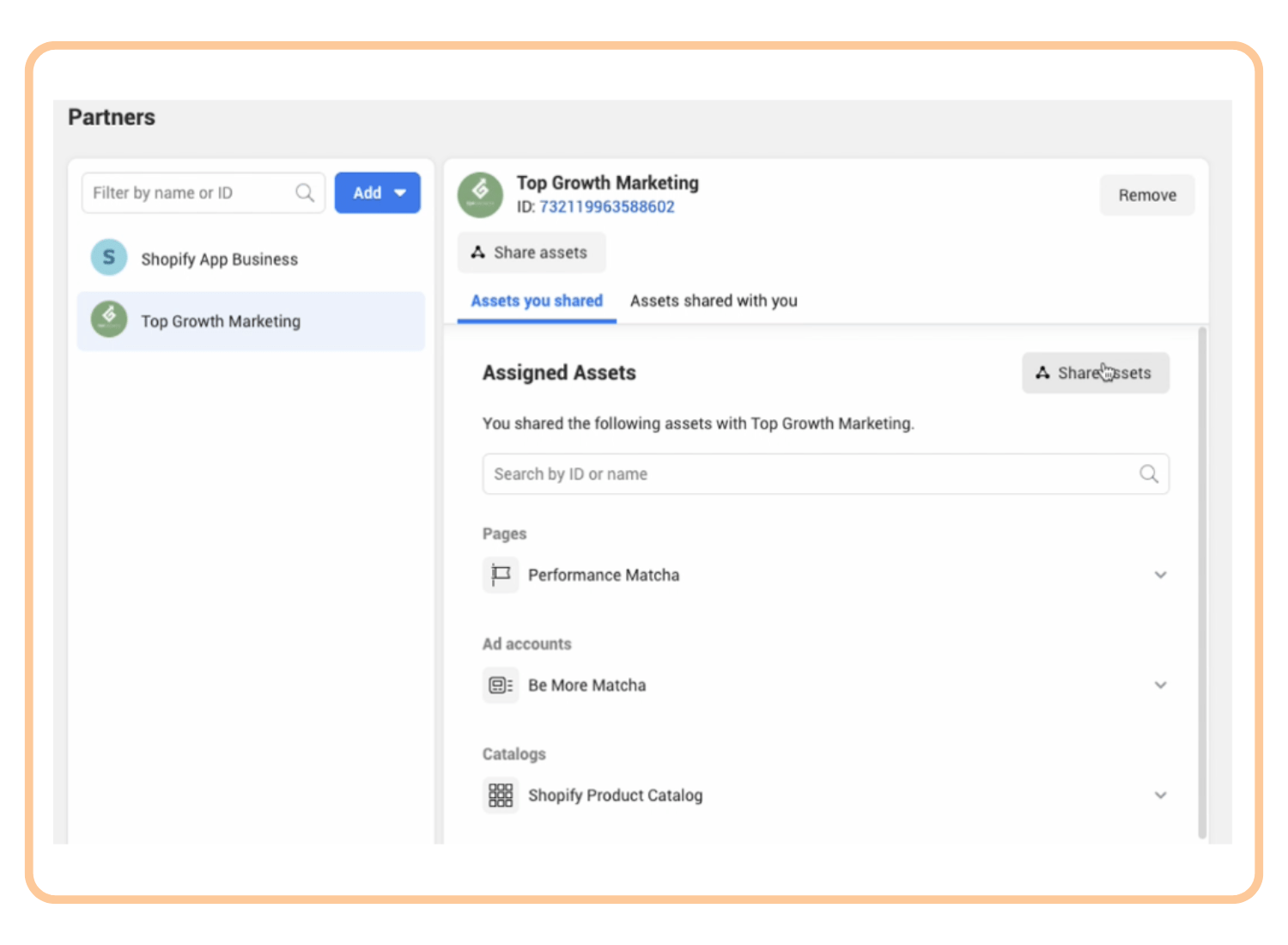The height and width of the screenshot is (945, 1288).
Task: Click Performance Matcha page name
Action: click(x=604, y=575)
